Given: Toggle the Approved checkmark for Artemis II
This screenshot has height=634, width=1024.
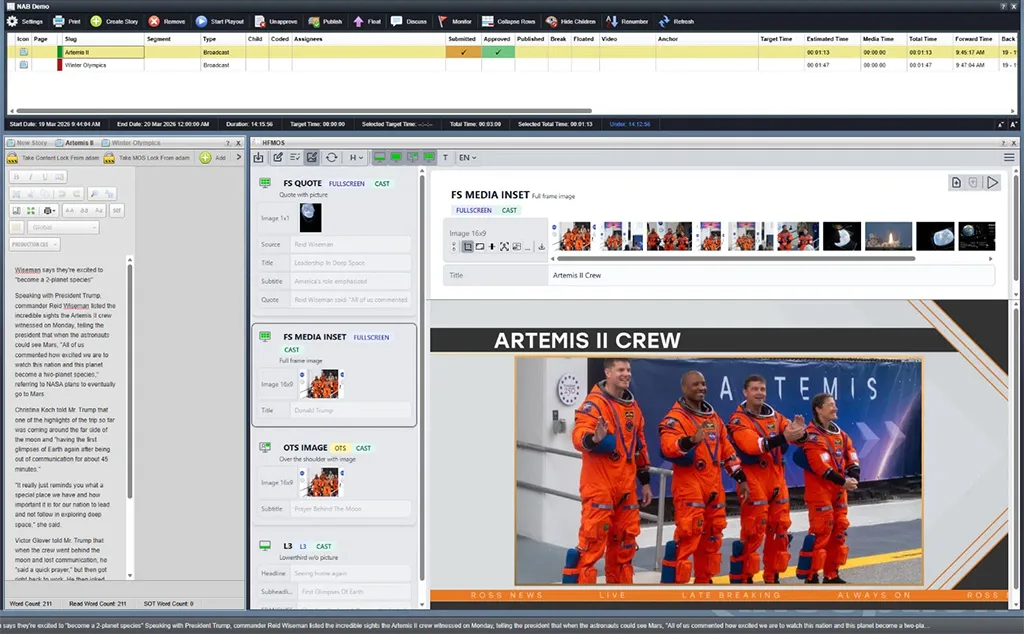Looking at the screenshot, I should 498,52.
